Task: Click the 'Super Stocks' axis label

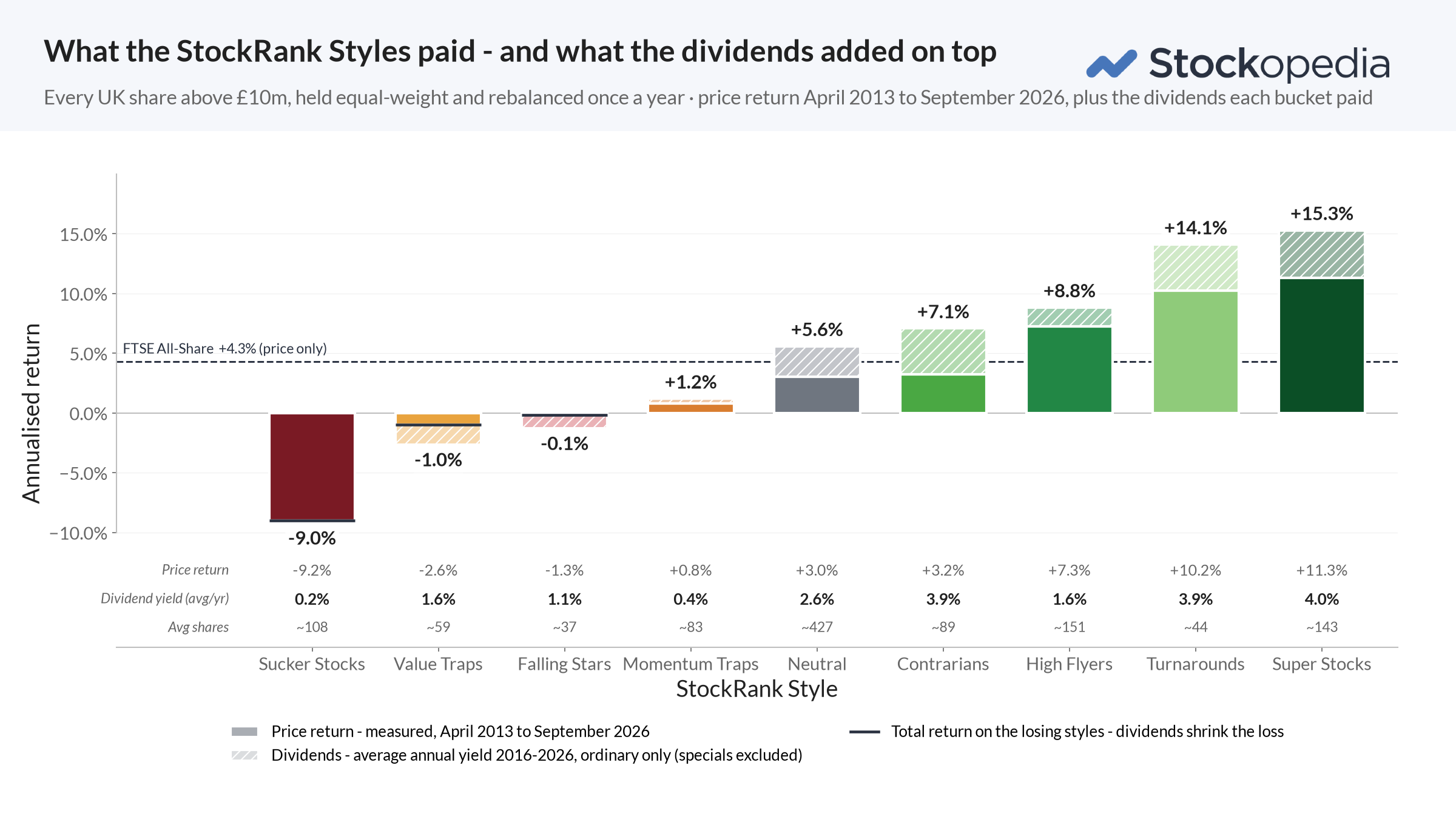Action: pos(1322,664)
